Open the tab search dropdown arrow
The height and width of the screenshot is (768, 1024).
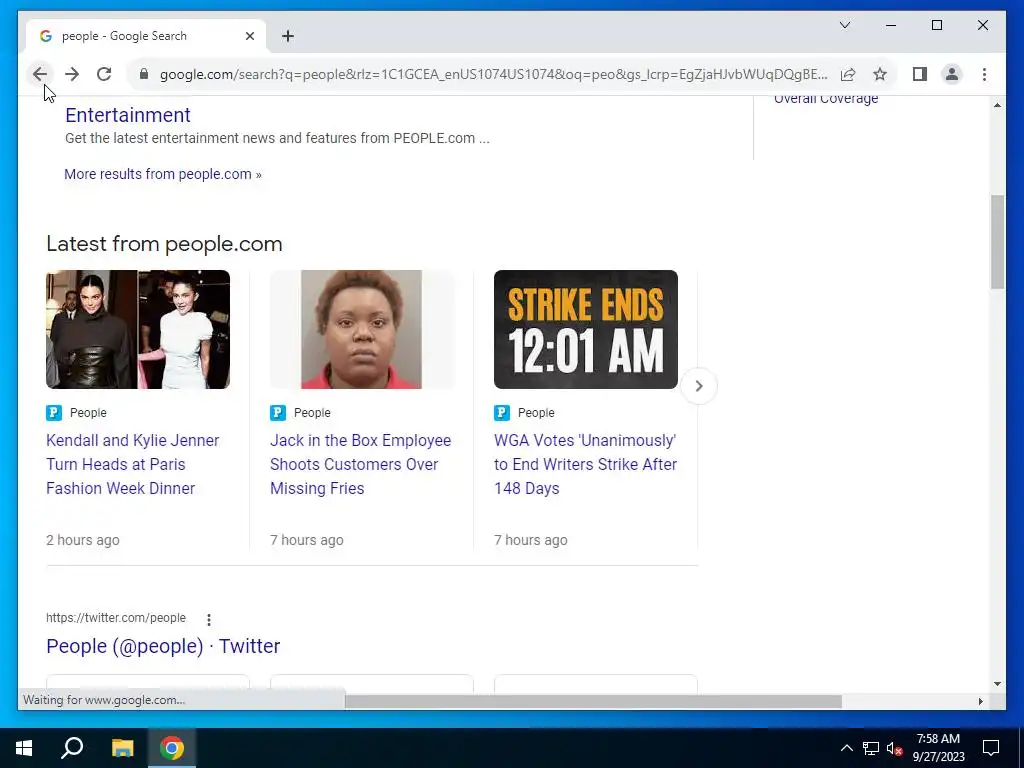click(844, 25)
